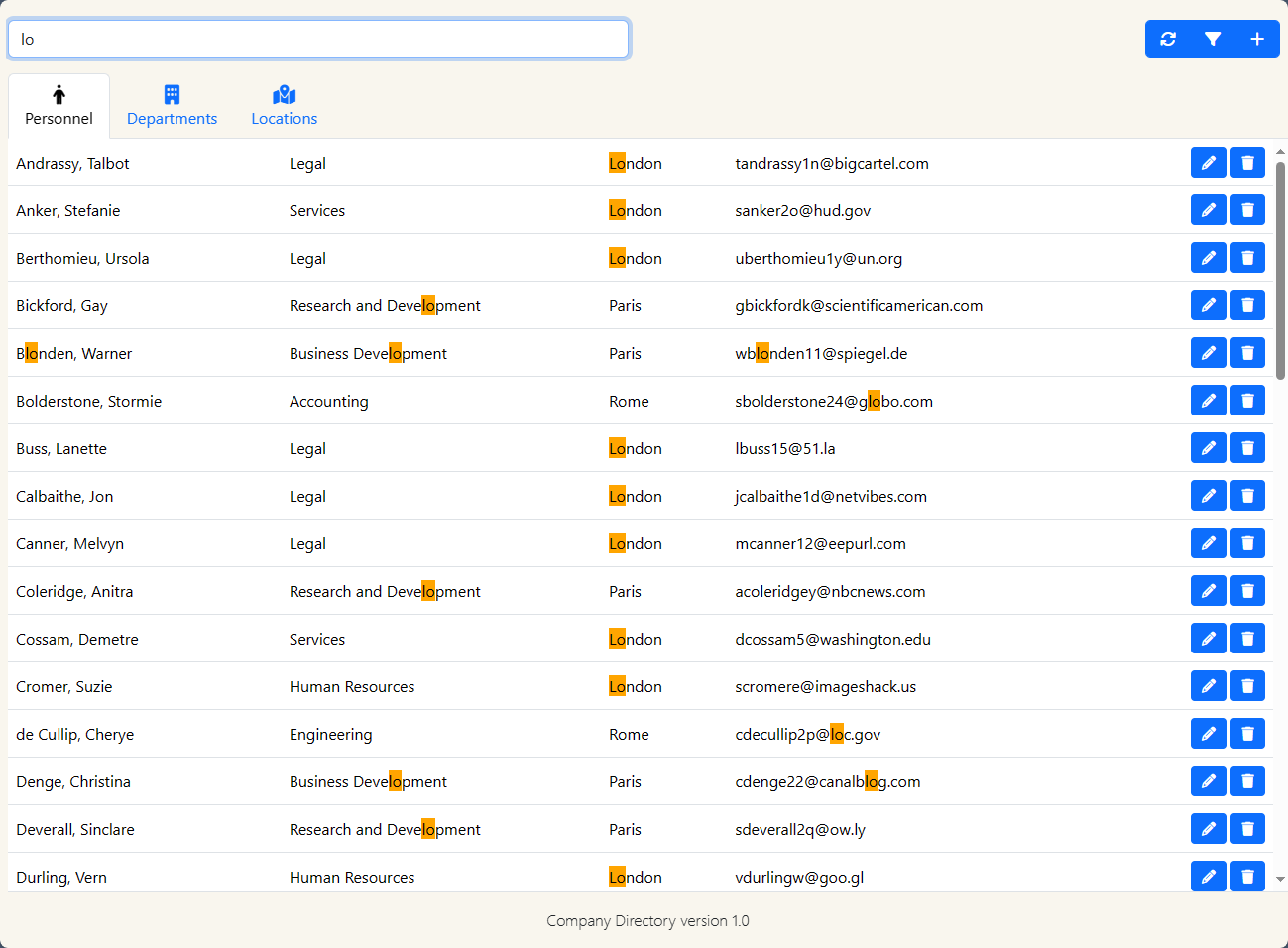The image size is (1288, 948).
Task: Delete Stefanie Anker using trash icon
Action: [1247, 210]
